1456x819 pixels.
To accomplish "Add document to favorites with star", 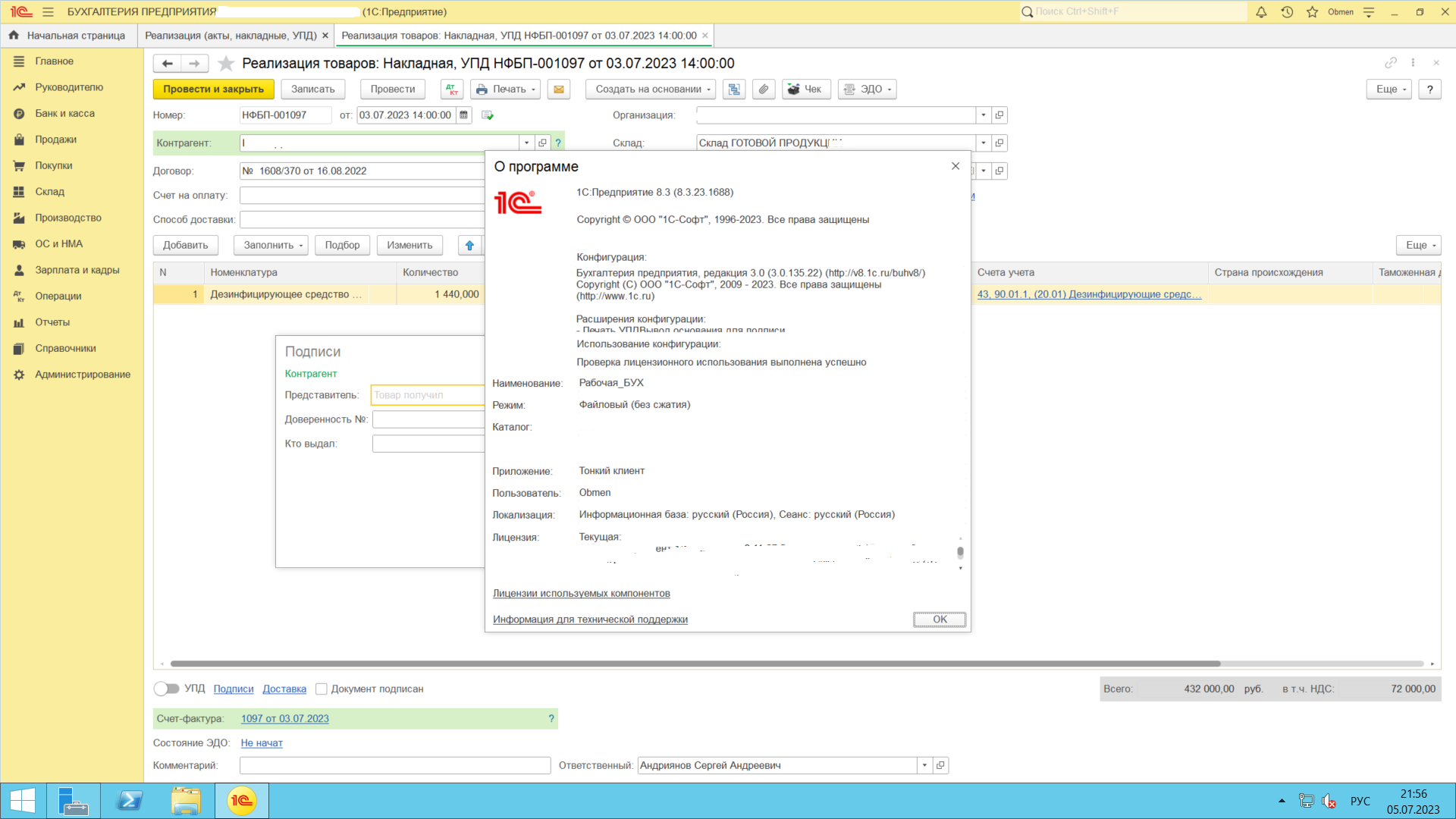I will tap(225, 64).
